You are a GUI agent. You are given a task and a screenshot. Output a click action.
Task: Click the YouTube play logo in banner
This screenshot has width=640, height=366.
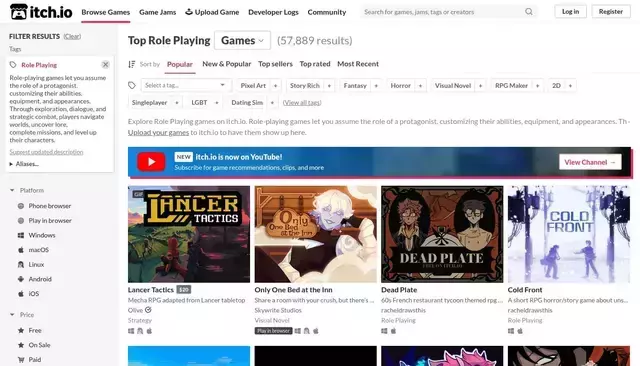pyautogui.click(x=151, y=162)
